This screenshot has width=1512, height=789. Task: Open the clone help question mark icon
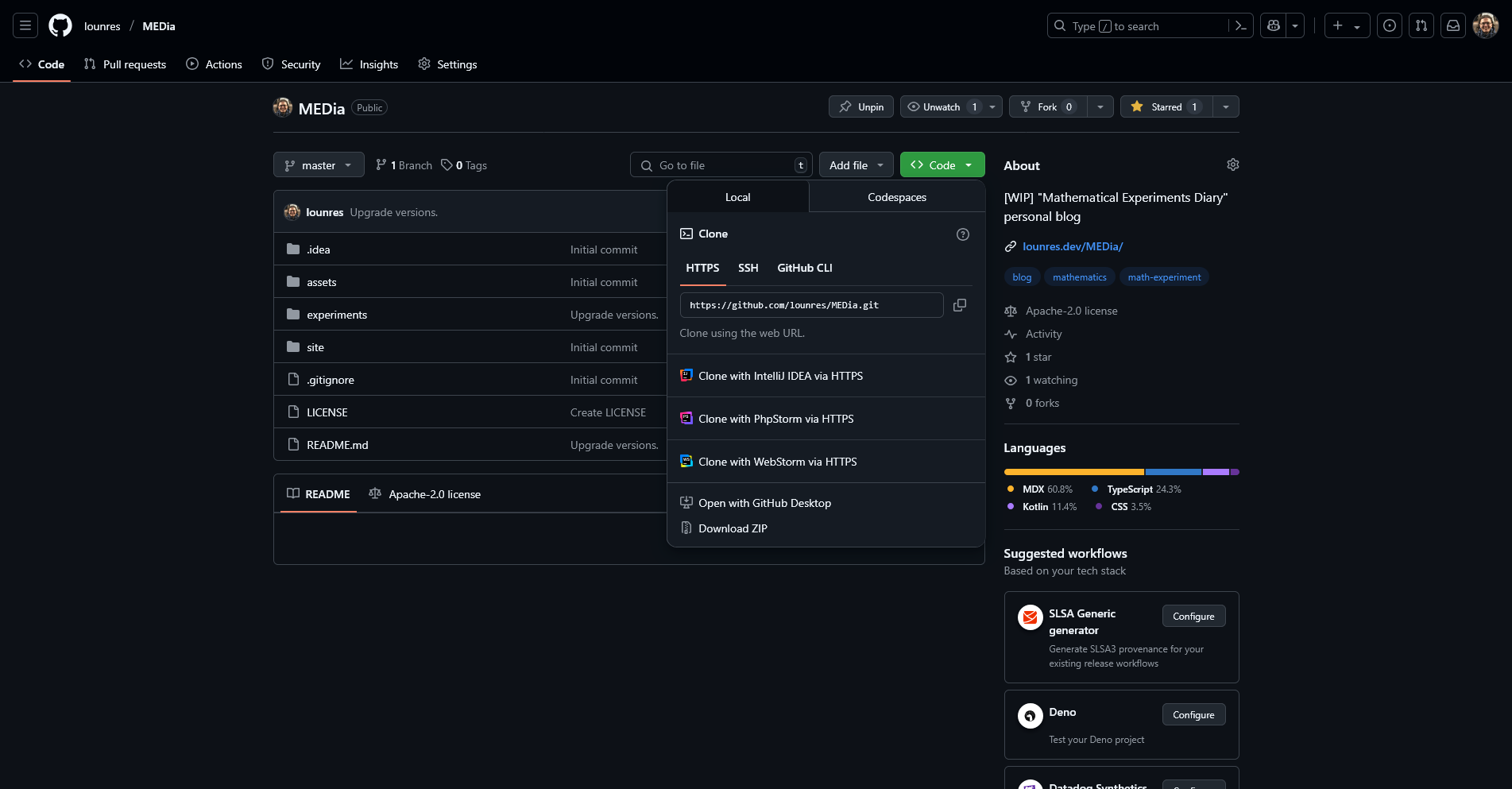tap(962, 234)
